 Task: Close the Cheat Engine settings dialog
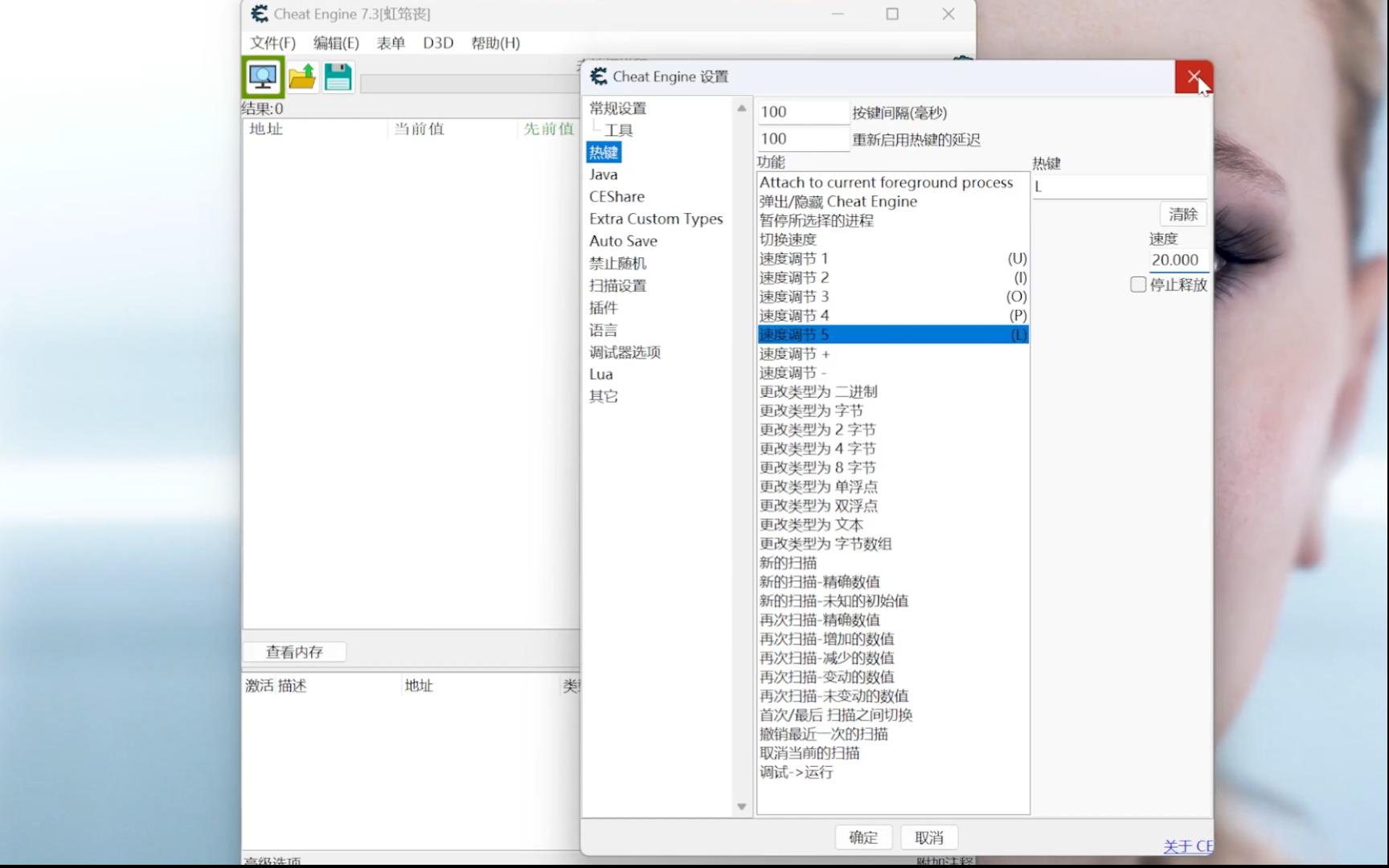pos(1194,77)
